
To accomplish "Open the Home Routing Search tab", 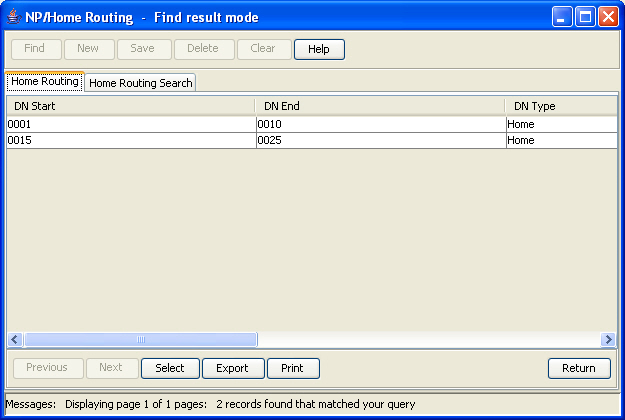I will tap(140, 83).
